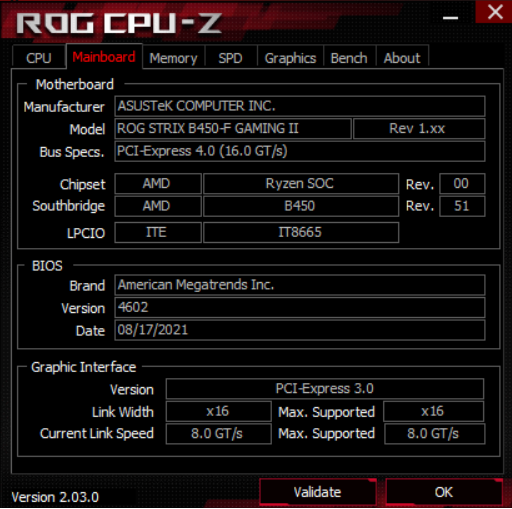Go to the SPD tab
This screenshot has height=509, width=512.
point(230,58)
